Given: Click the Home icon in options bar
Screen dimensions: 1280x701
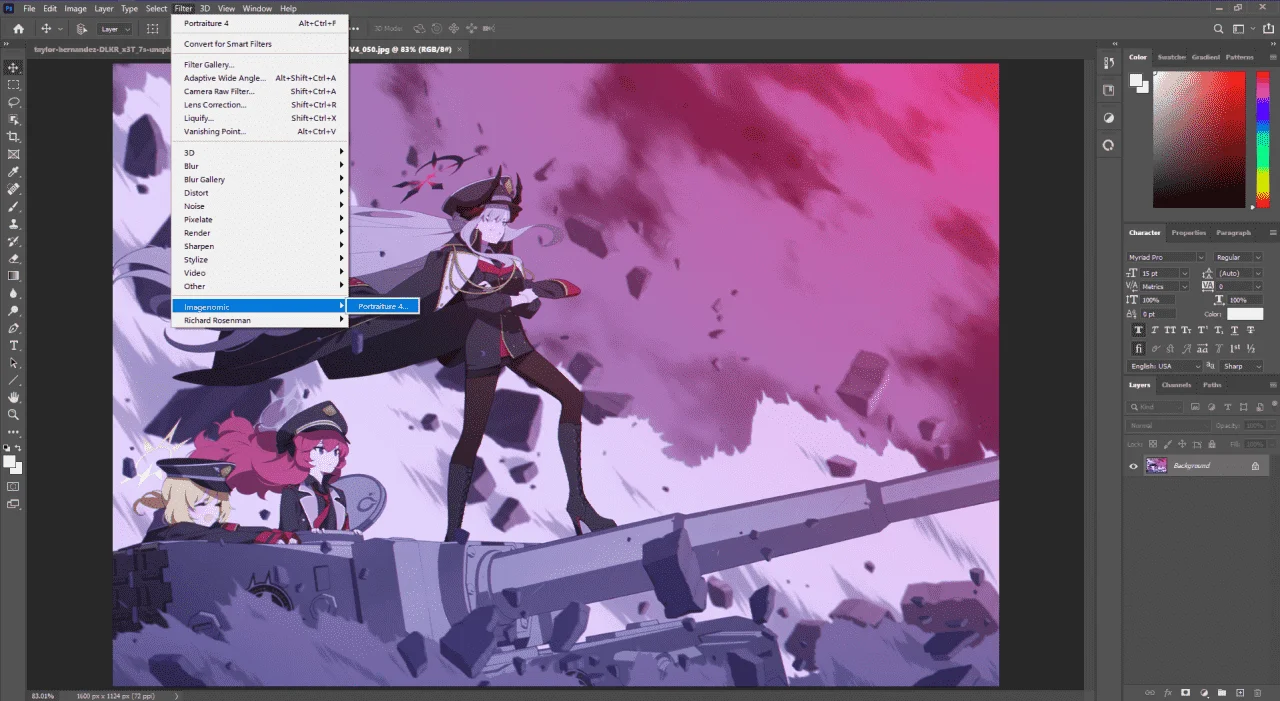Looking at the screenshot, I should tap(18, 29).
